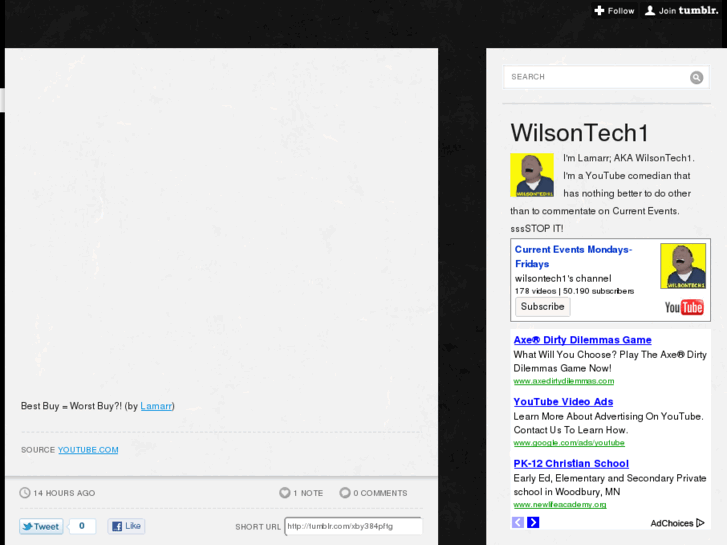Open the 14 HOURS AGO permalink
Image resolution: width=727 pixels, height=545 pixels.
(64, 493)
